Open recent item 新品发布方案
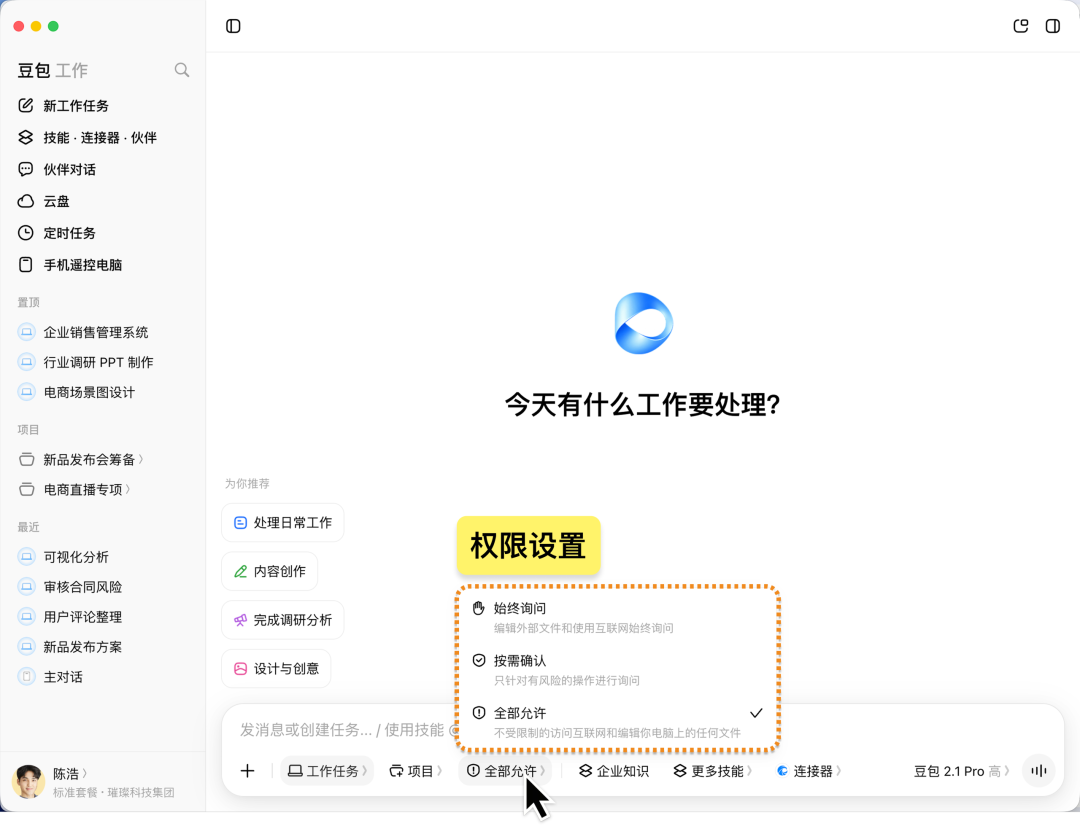Screen dimensions: 1080x826 103,646
